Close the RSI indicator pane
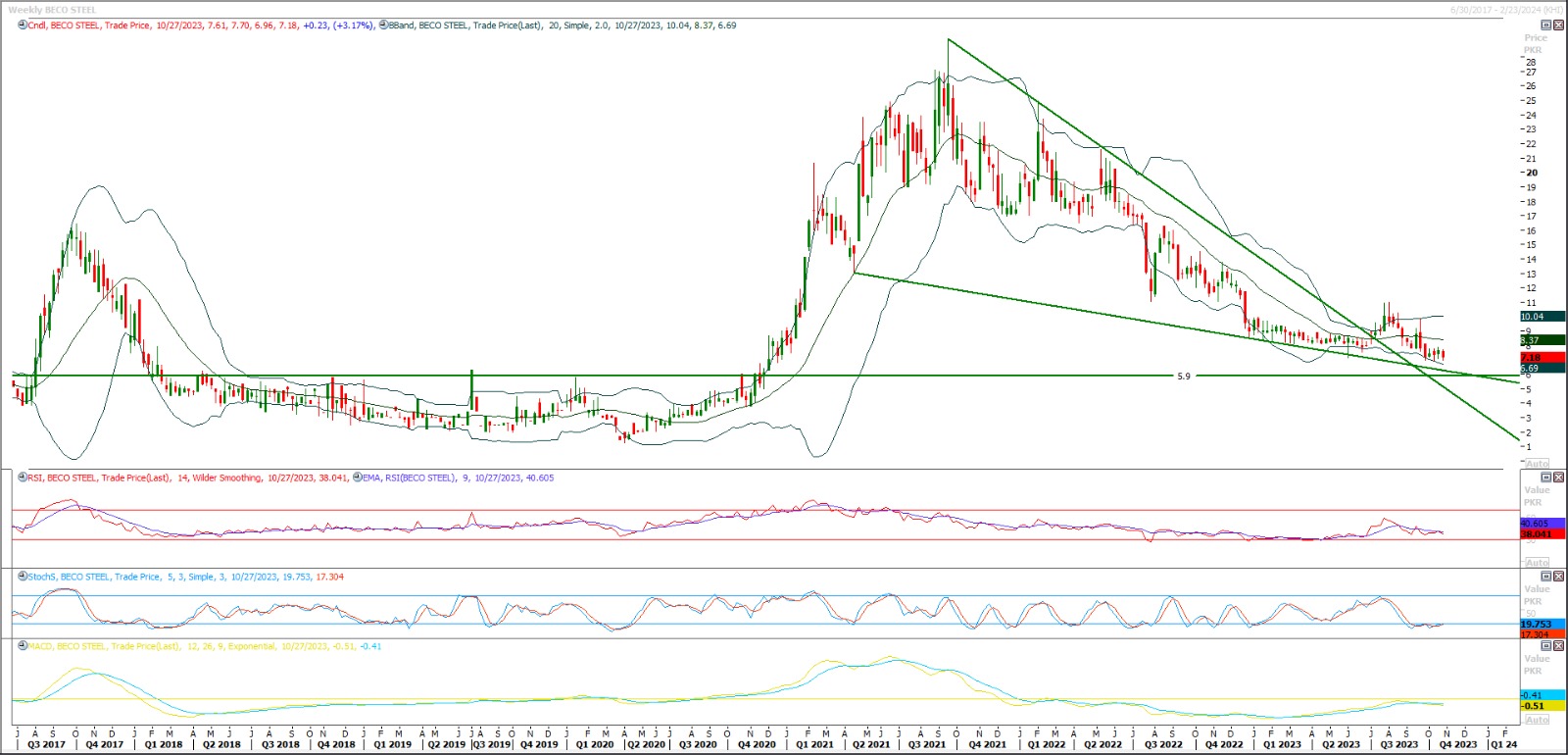Image resolution: width=1568 pixels, height=755 pixels. click(x=1558, y=478)
